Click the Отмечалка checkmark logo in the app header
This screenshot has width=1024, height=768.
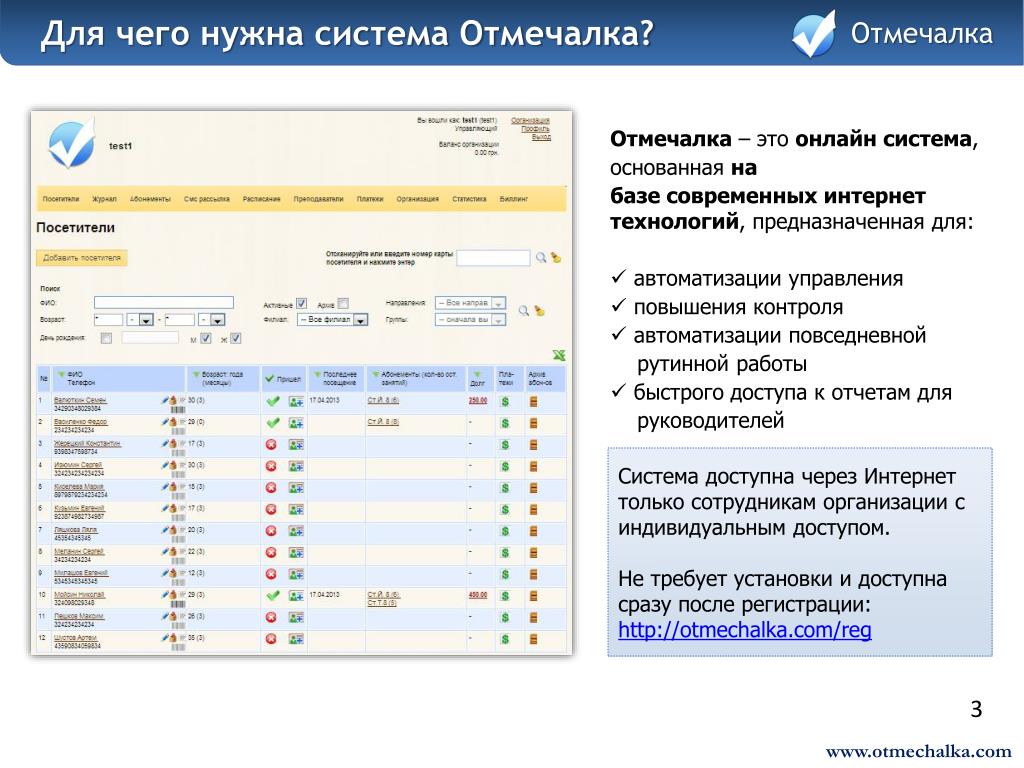click(x=72, y=144)
